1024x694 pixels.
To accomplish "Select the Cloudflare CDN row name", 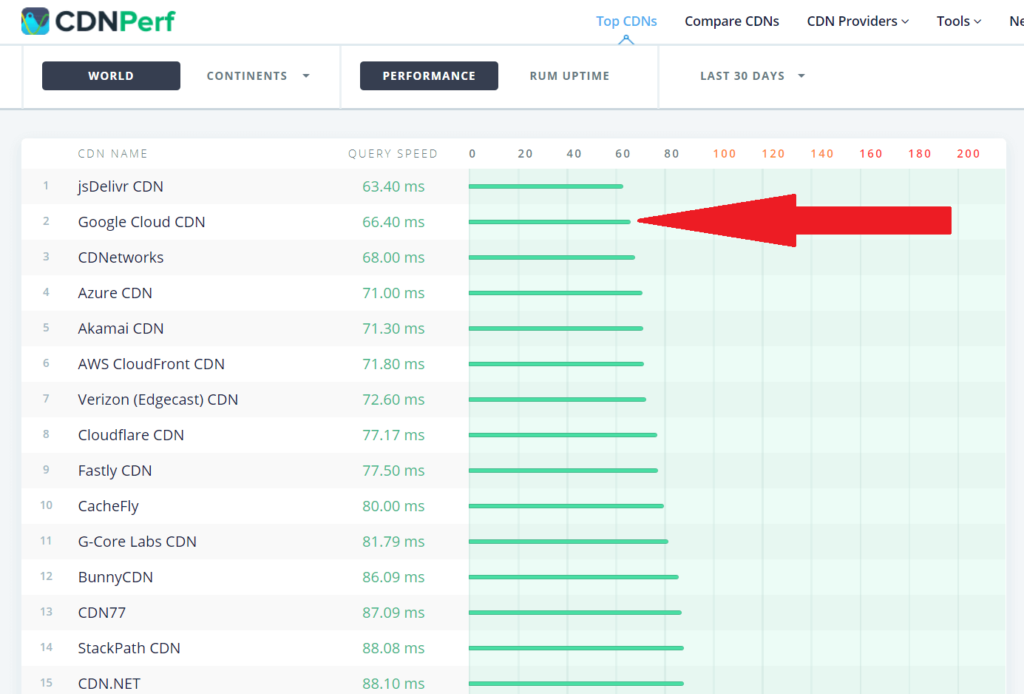I will 131,435.
